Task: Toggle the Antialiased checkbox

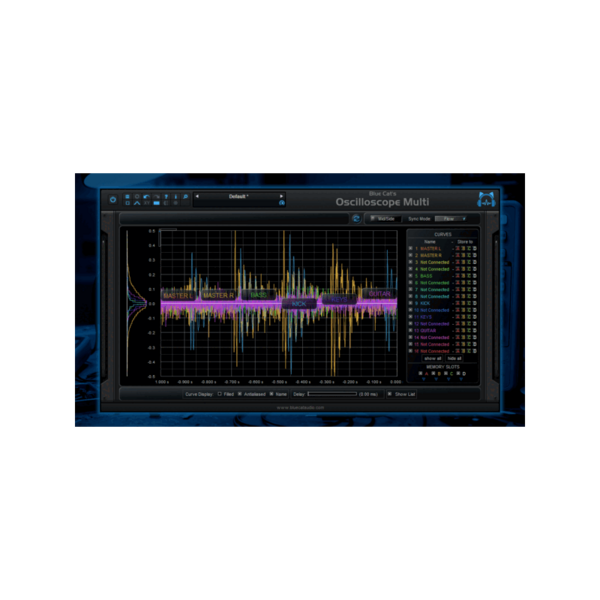Action: tap(240, 394)
